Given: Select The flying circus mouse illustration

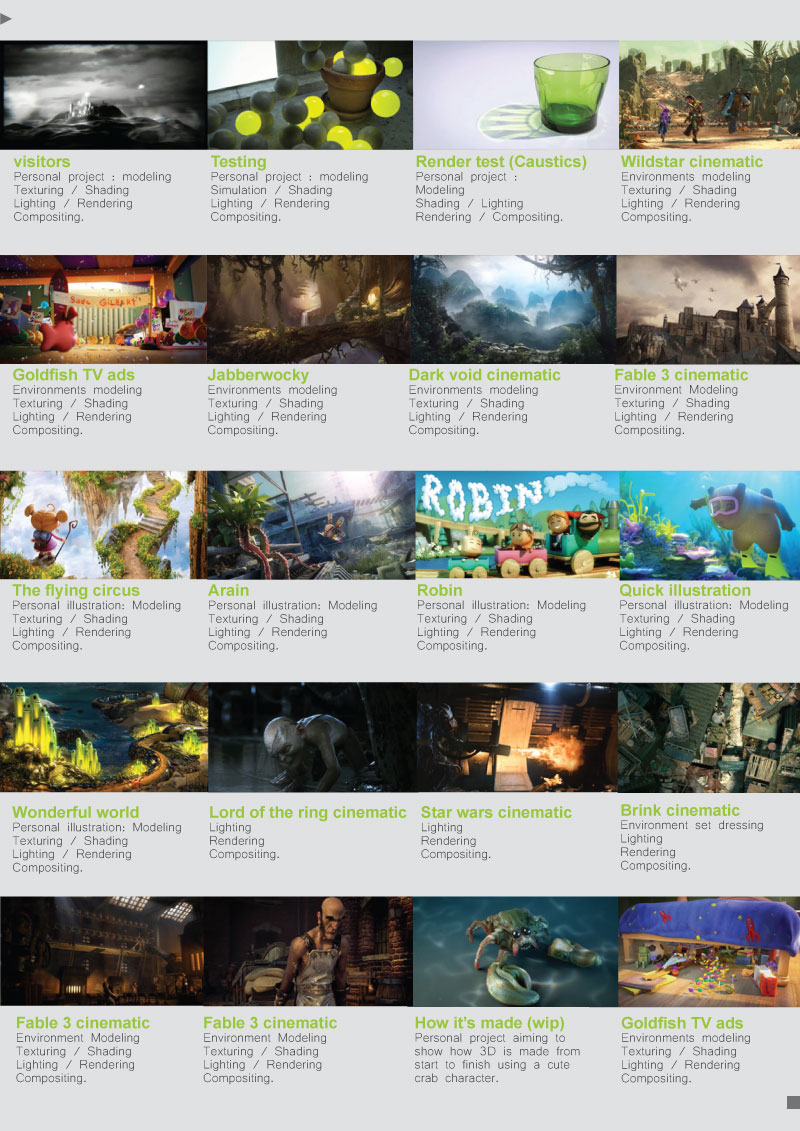Looking at the screenshot, I should tap(103, 525).
